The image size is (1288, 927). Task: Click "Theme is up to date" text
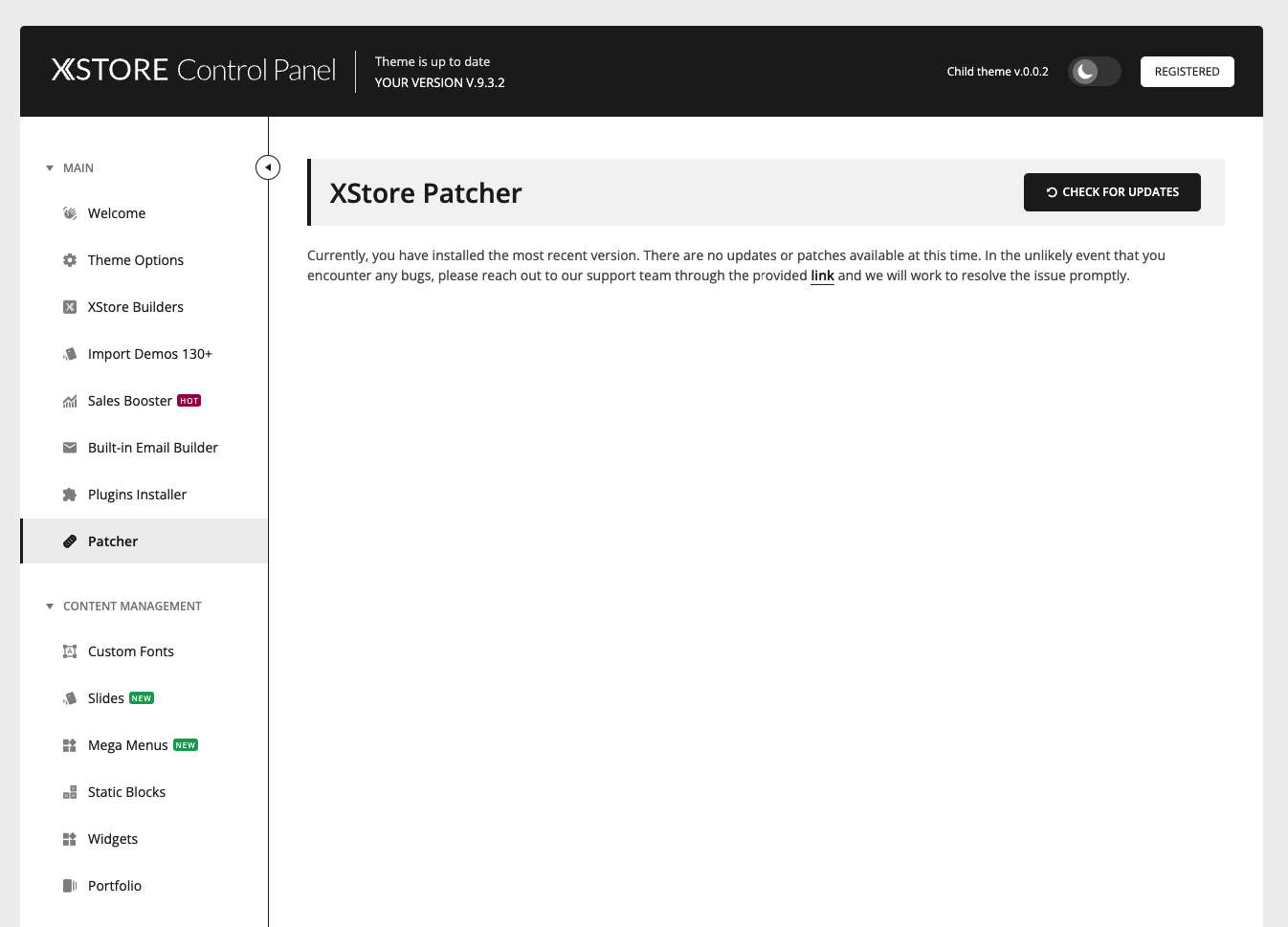tap(433, 61)
